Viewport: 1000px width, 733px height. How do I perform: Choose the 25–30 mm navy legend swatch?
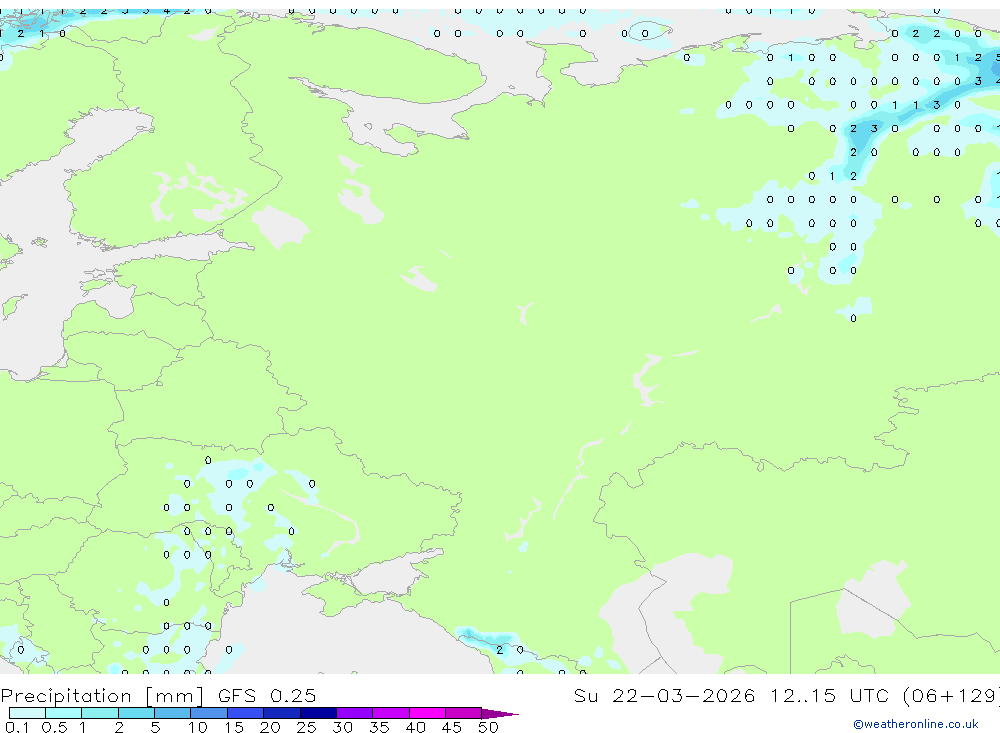click(x=318, y=713)
